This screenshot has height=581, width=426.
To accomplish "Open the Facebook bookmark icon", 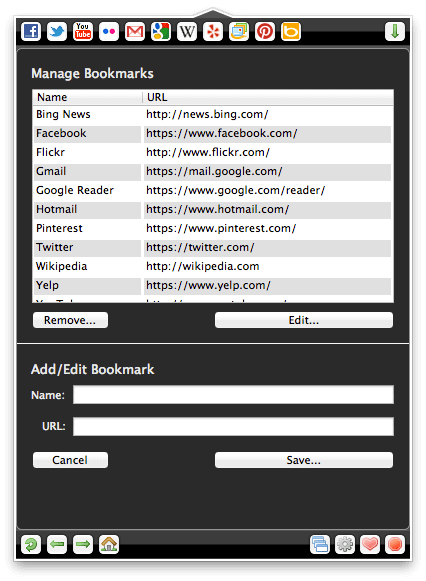I will 31,31.
